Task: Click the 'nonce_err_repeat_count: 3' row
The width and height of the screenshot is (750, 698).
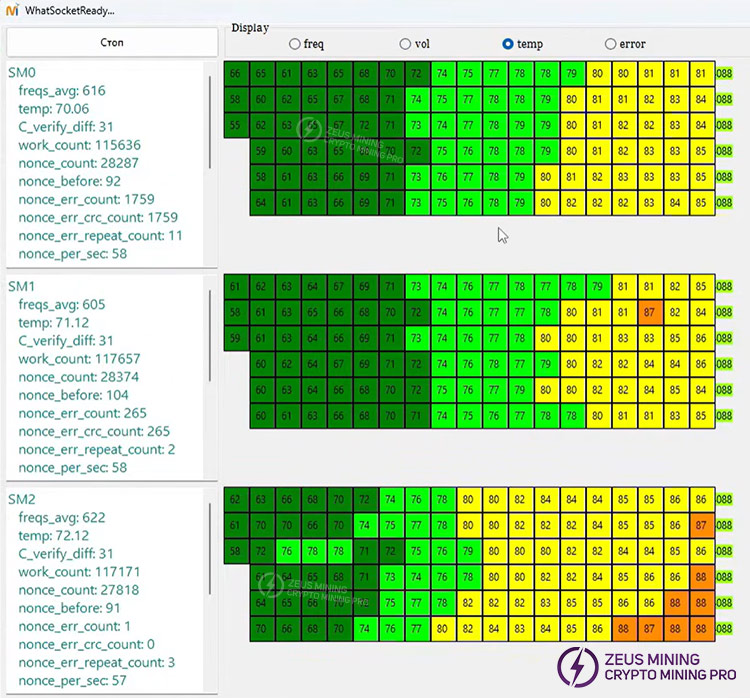Action: click(97, 663)
